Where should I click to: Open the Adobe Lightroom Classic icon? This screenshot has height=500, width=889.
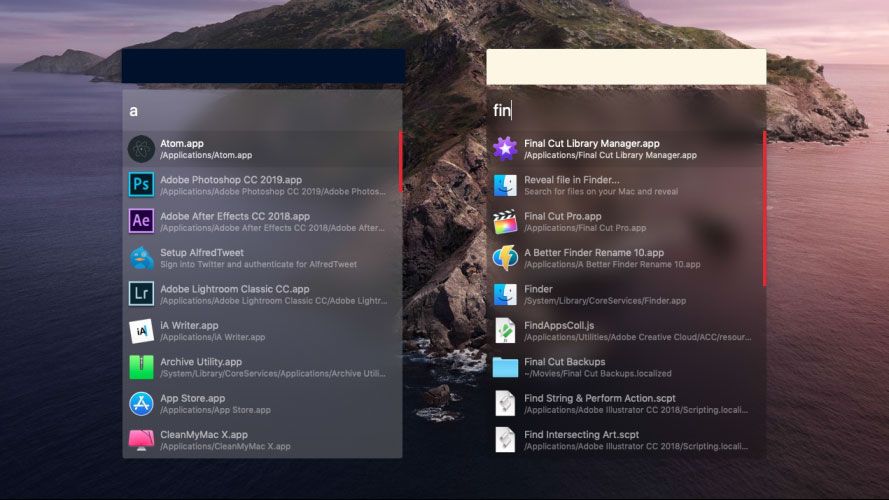click(x=141, y=294)
